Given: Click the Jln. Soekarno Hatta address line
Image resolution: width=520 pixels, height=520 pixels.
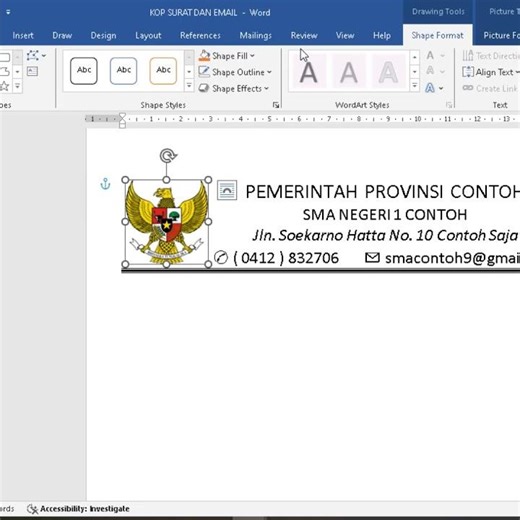Looking at the screenshot, I should coord(385,236).
